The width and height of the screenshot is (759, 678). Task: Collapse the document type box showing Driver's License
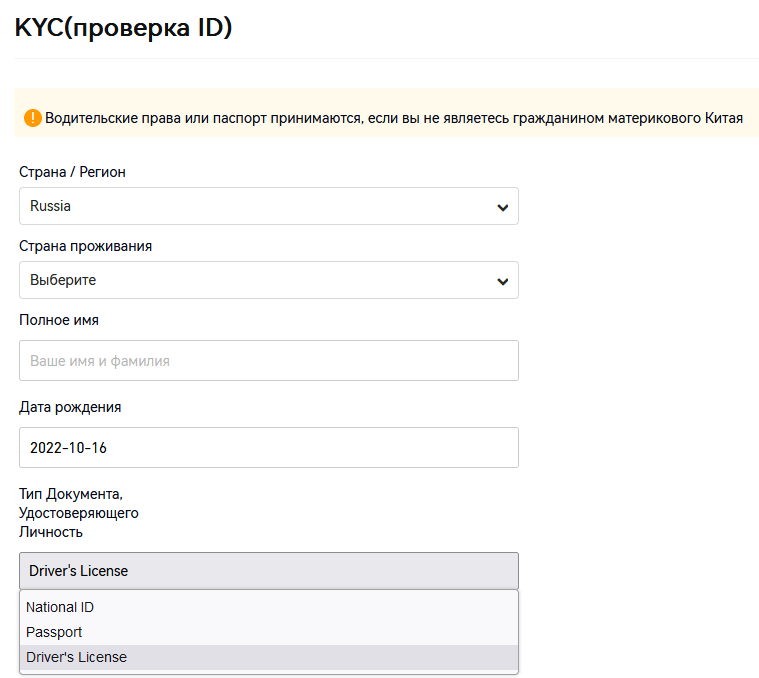[268, 571]
